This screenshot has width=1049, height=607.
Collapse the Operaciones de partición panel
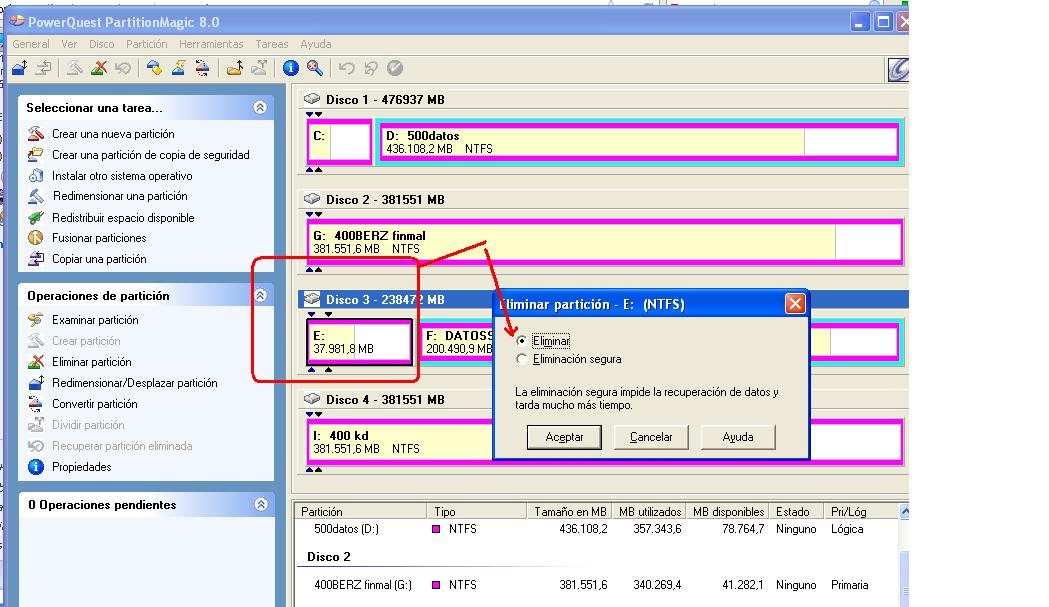click(x=260, y=295)
